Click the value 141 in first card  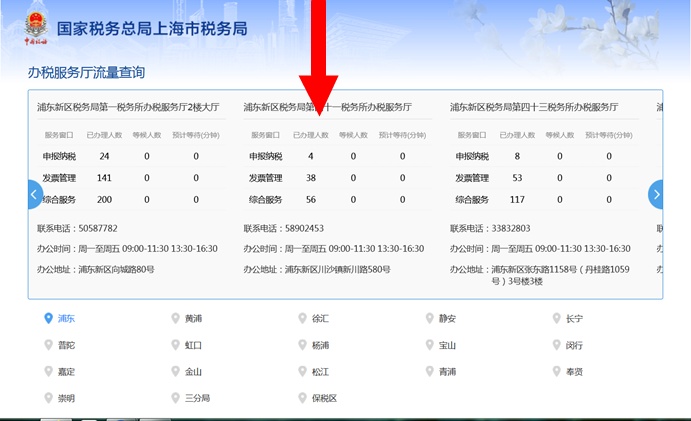(x=104, y=178)
